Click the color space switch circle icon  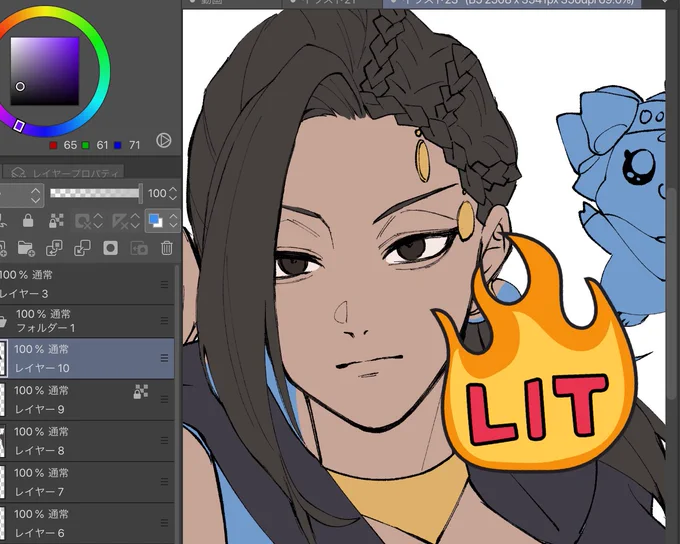[163, 140]
